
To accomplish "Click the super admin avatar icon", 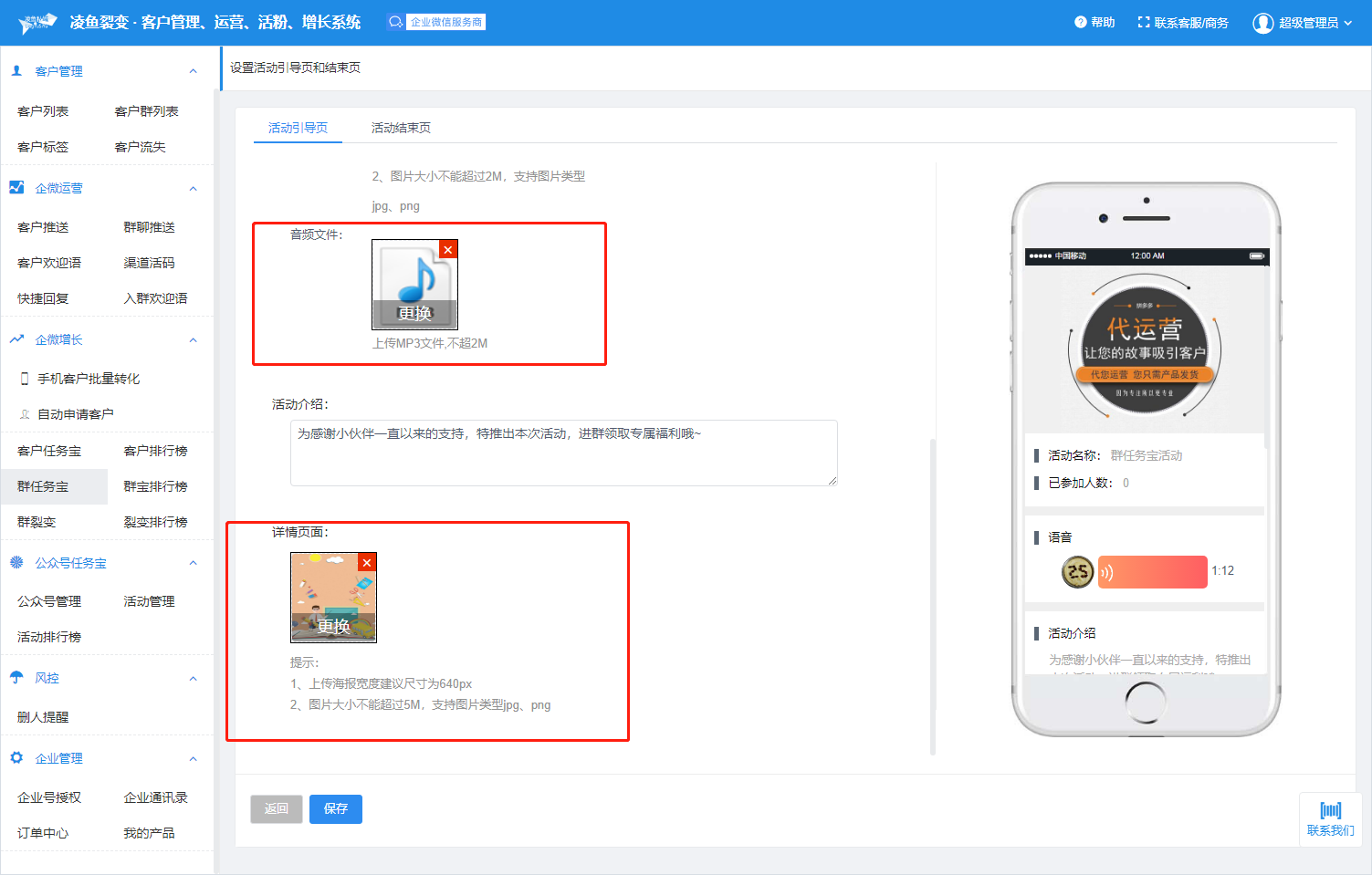I will tap(1262, 23).
